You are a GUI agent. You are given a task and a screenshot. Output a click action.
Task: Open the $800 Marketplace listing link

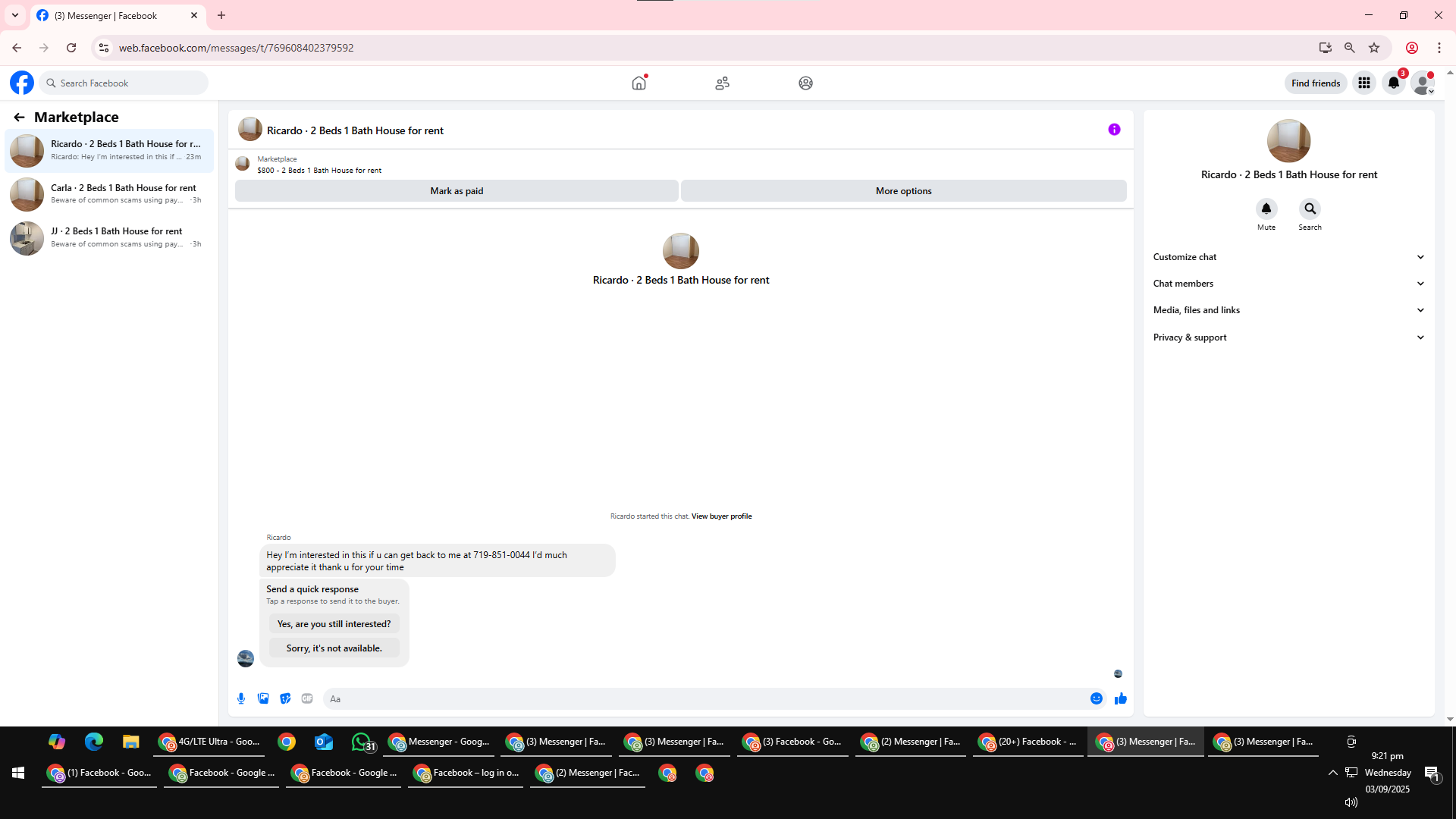coord(319,171)
